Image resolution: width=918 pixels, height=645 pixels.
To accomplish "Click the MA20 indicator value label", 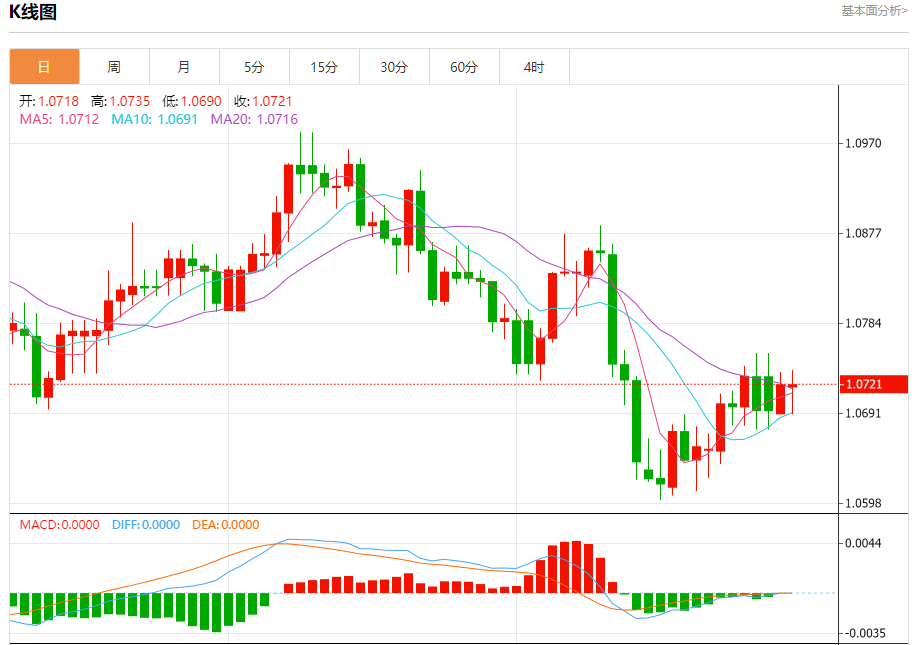I will [x=254, y=119].
